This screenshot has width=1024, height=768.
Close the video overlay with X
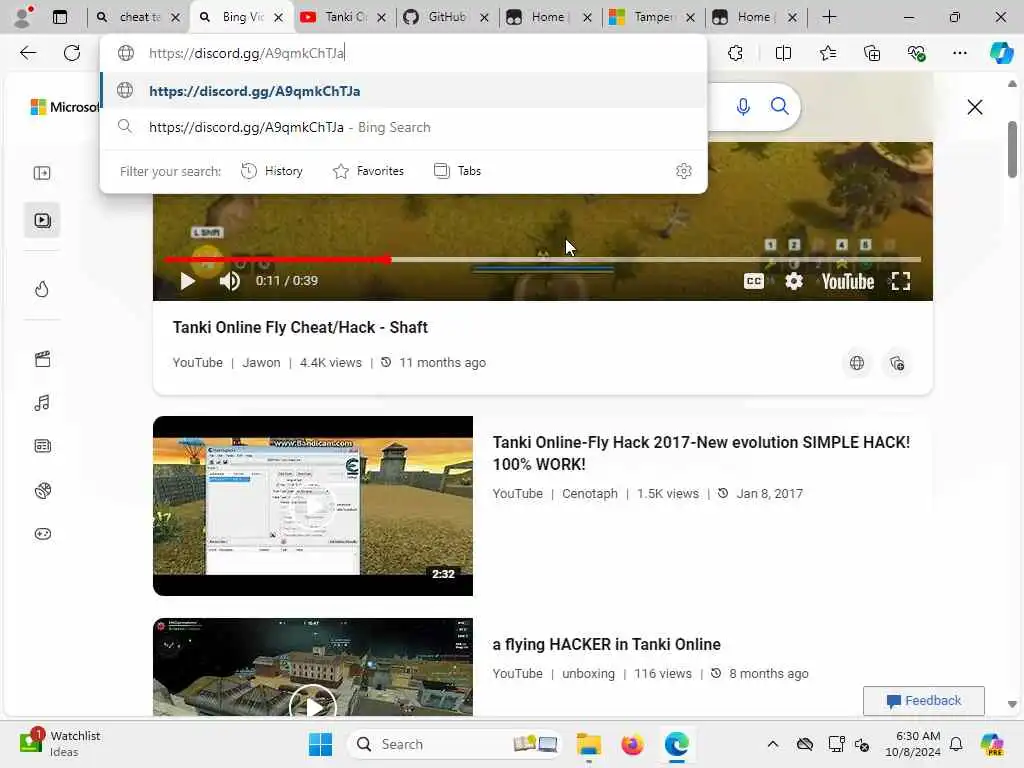click(974, 107)
